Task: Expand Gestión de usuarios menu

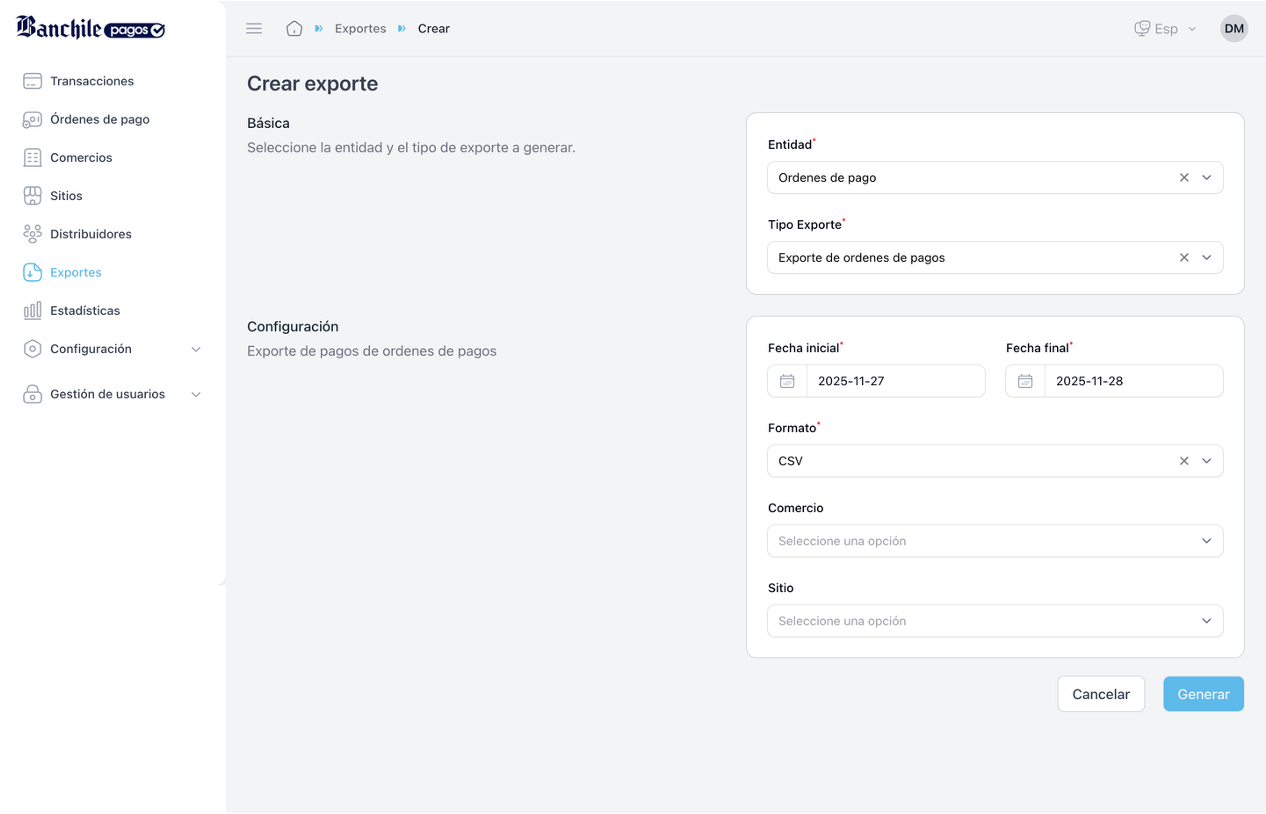Action: [x=112, y=394]
